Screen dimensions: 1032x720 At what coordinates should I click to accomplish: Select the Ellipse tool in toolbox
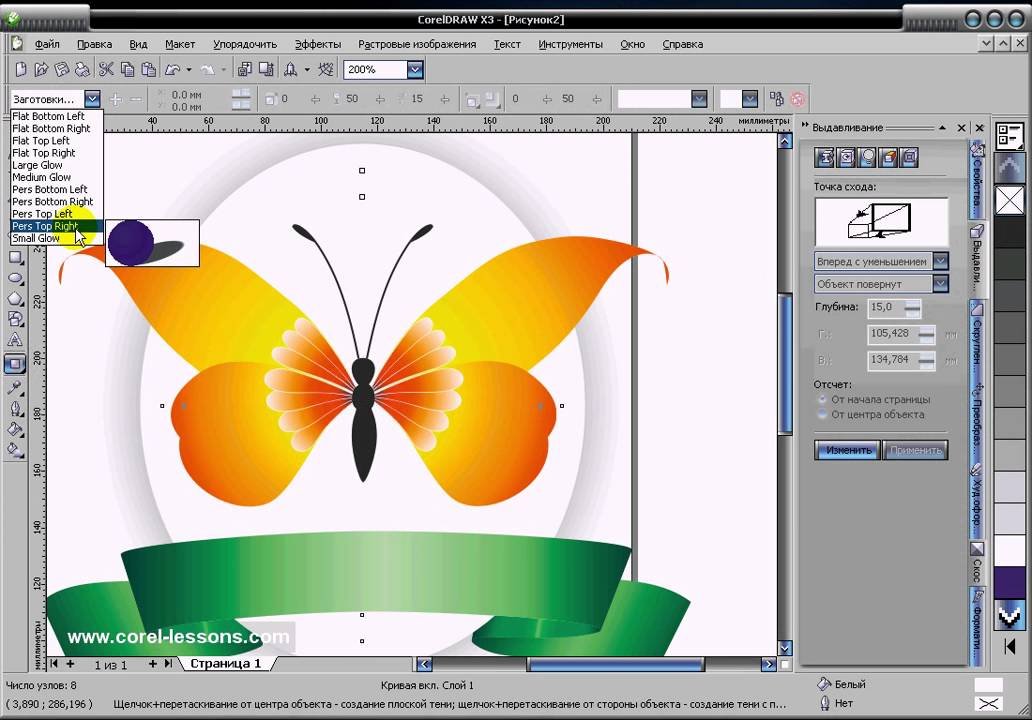tap(15, 278)
